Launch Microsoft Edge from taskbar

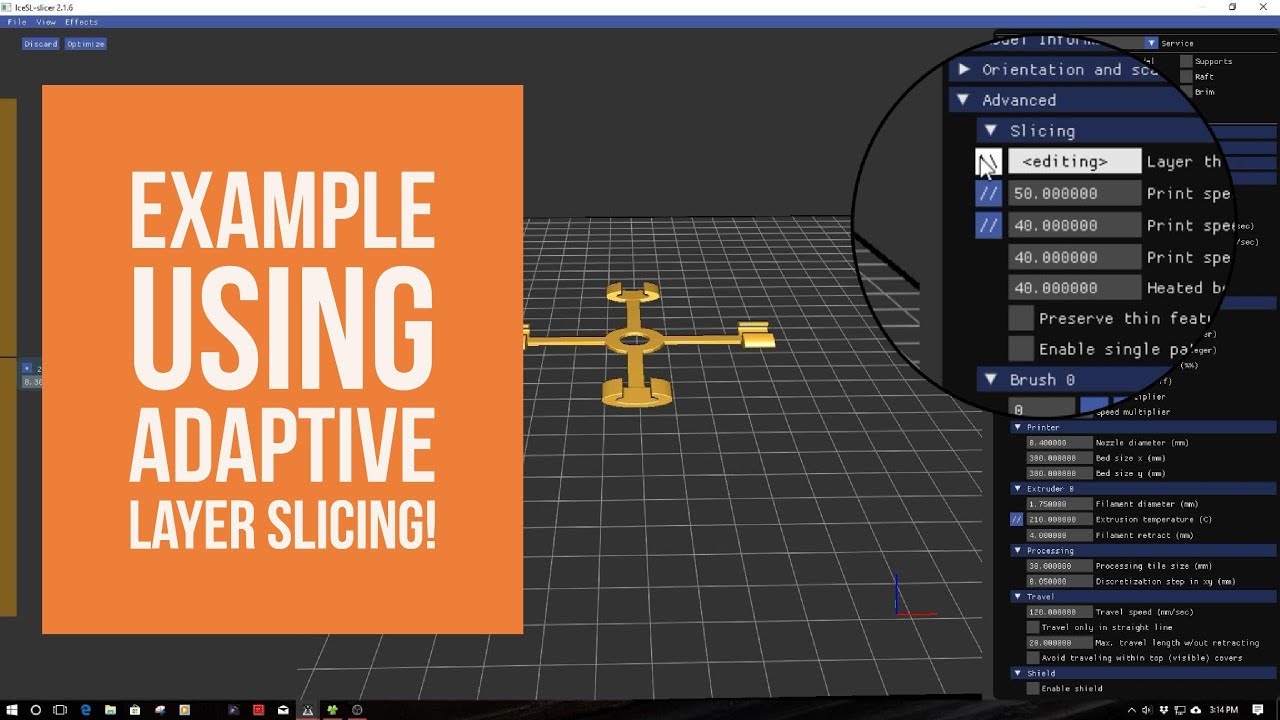[x=86, y=710]
